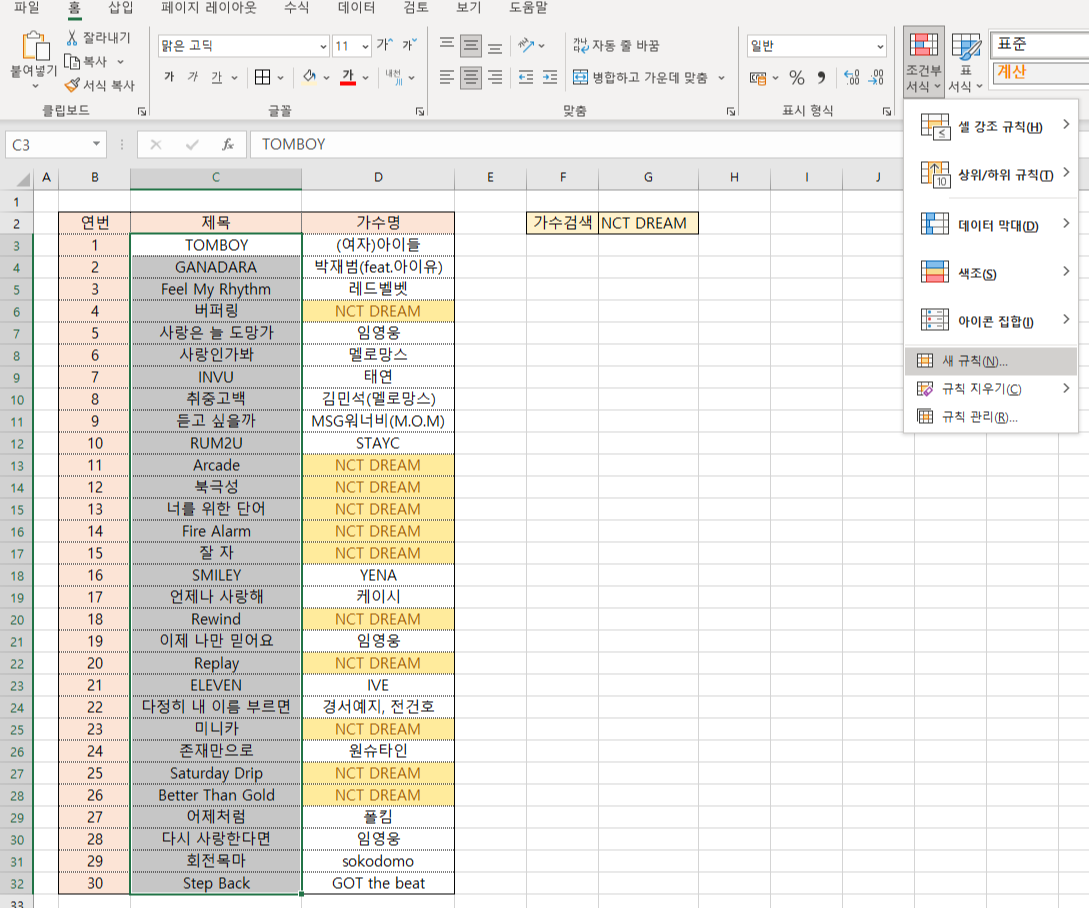Open font group dialog launcher (글꼴)
This screenshot has width=1089, height=908.
coord(419,111)
